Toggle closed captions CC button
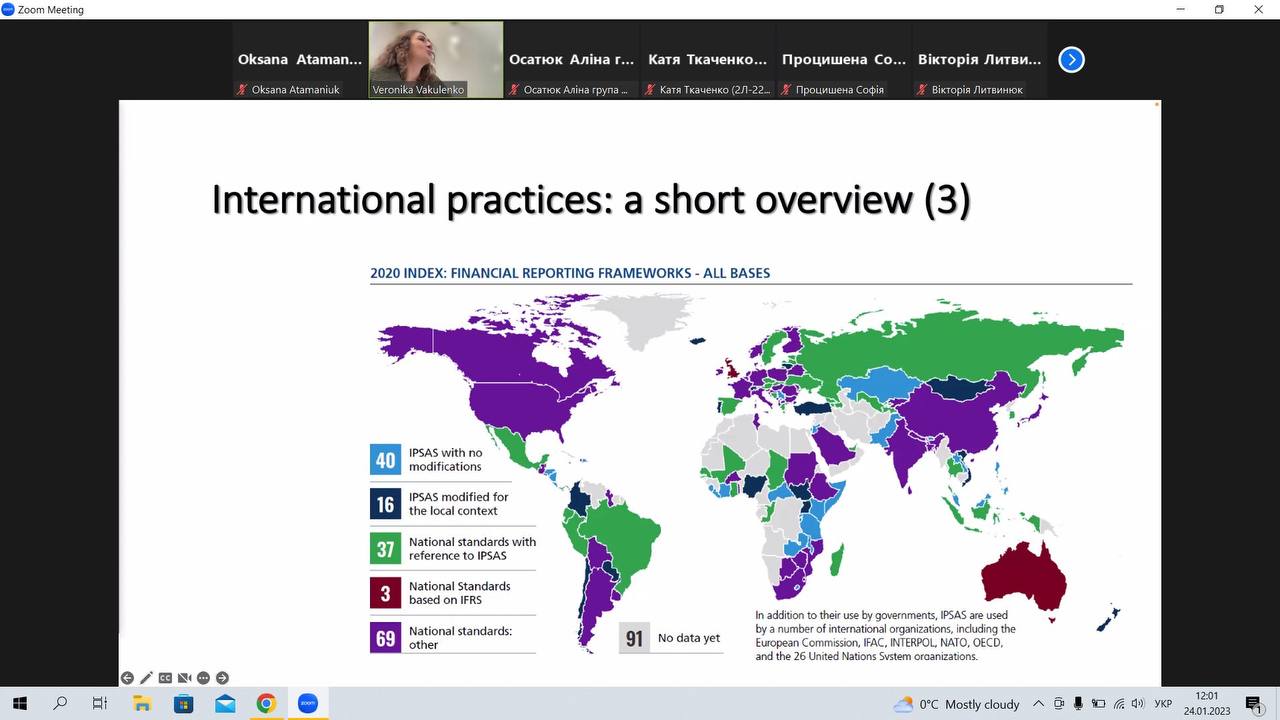1280x720 pixels. [x=165, y=678]
